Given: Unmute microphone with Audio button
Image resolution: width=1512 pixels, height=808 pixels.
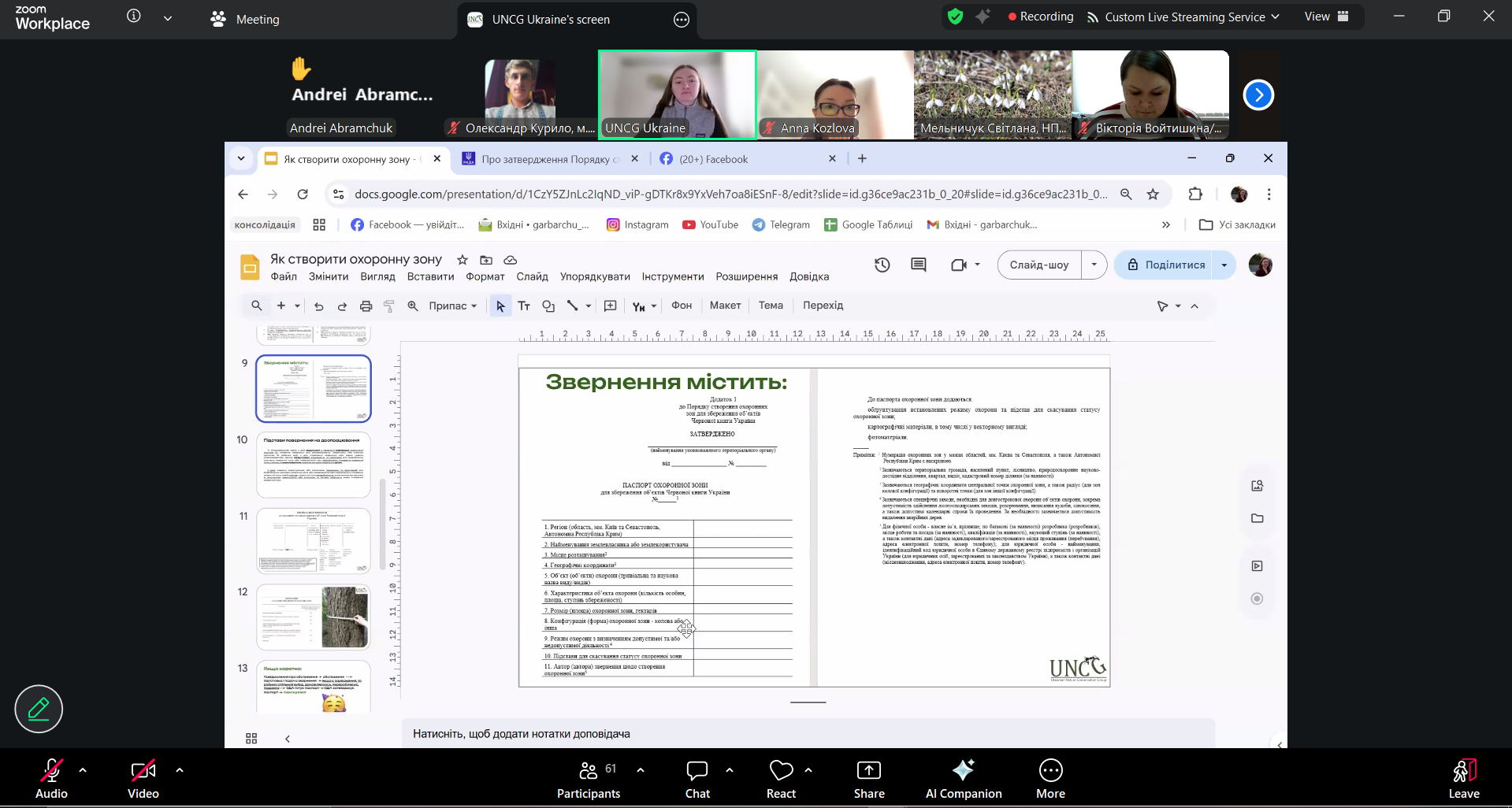Looking at the screenshot, I should pos(51,778).
